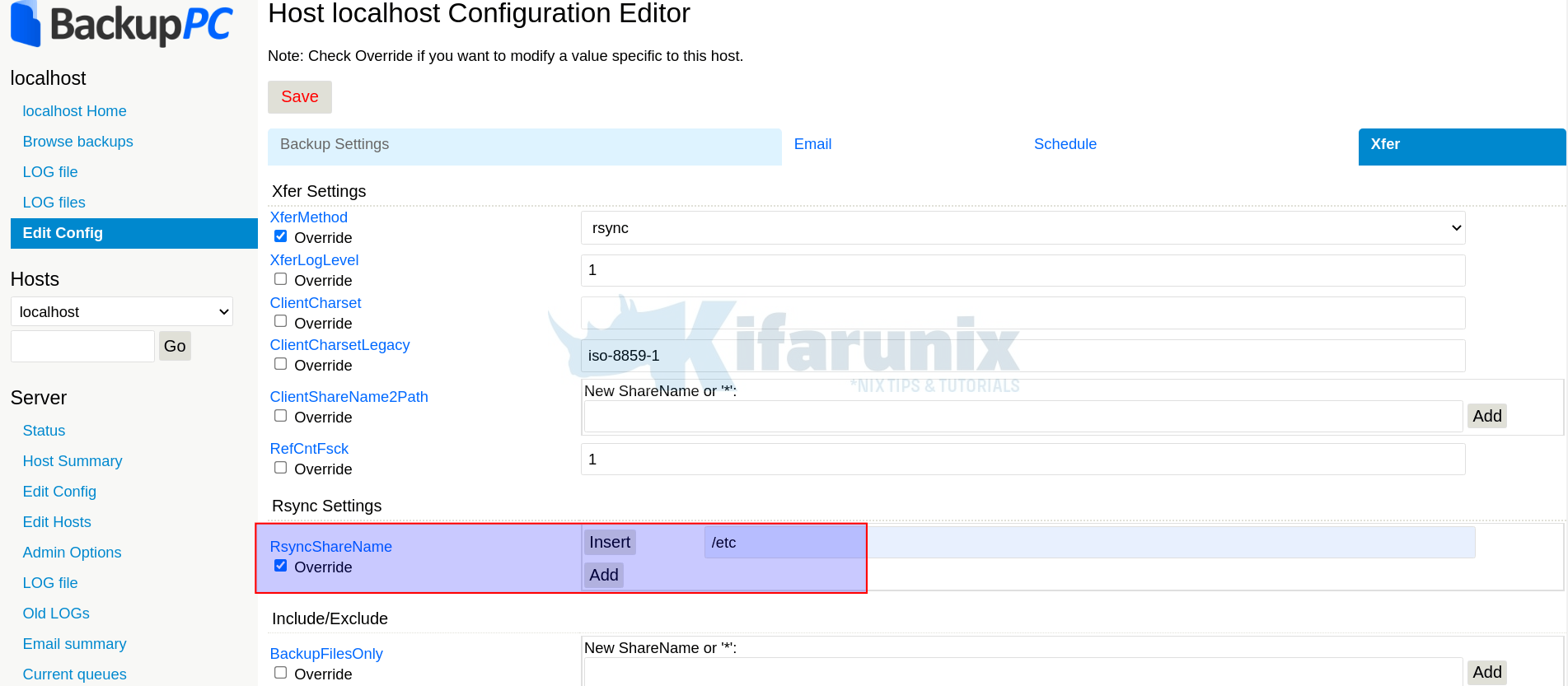Screen dimensions: 1568x686
Task: Click the BackupFilesOnly new ShareName field
Action: [1023, 672]
